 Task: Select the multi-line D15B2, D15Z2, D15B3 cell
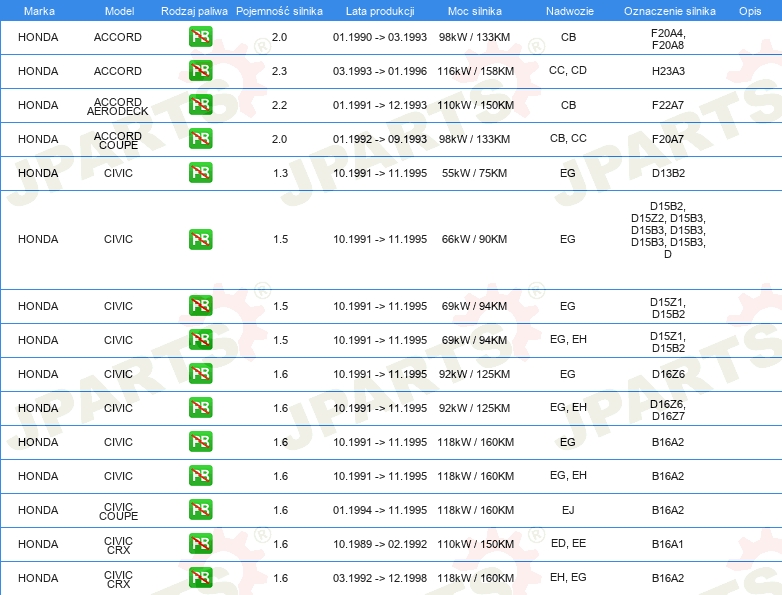coord(668,230)
